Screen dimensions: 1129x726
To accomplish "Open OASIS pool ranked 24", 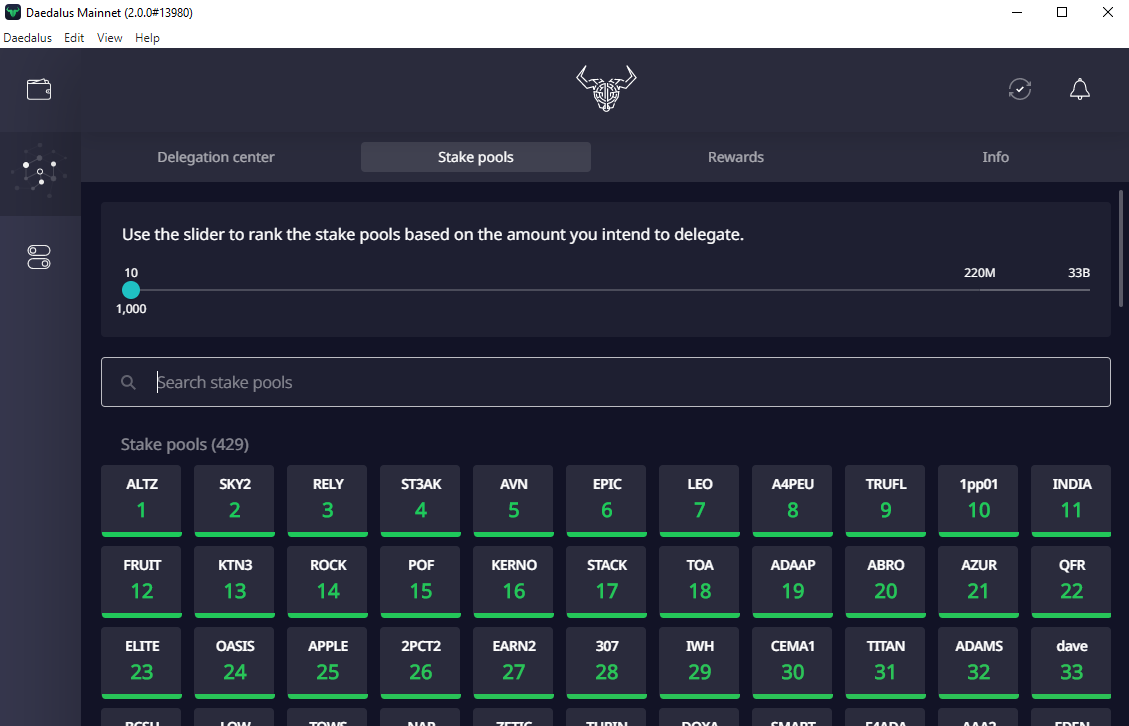I will (234, 663).
